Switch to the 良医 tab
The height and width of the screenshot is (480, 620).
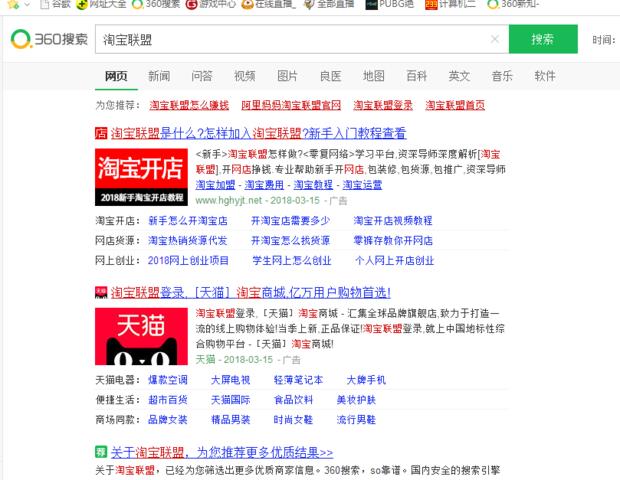[331, 76]
